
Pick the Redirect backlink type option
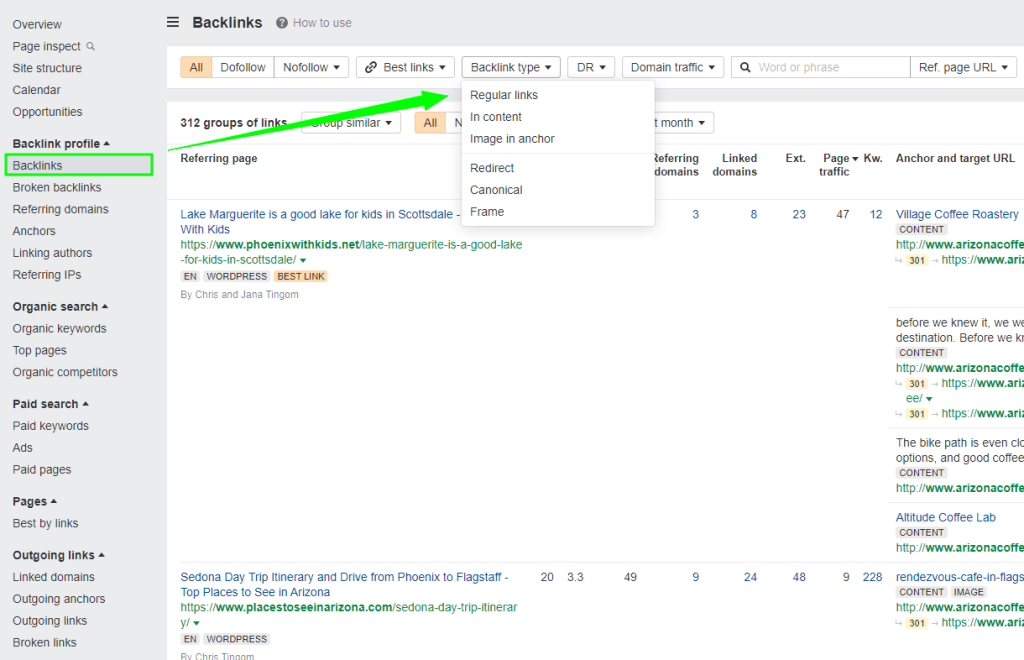pyautogui.click(x=492, y=168)
